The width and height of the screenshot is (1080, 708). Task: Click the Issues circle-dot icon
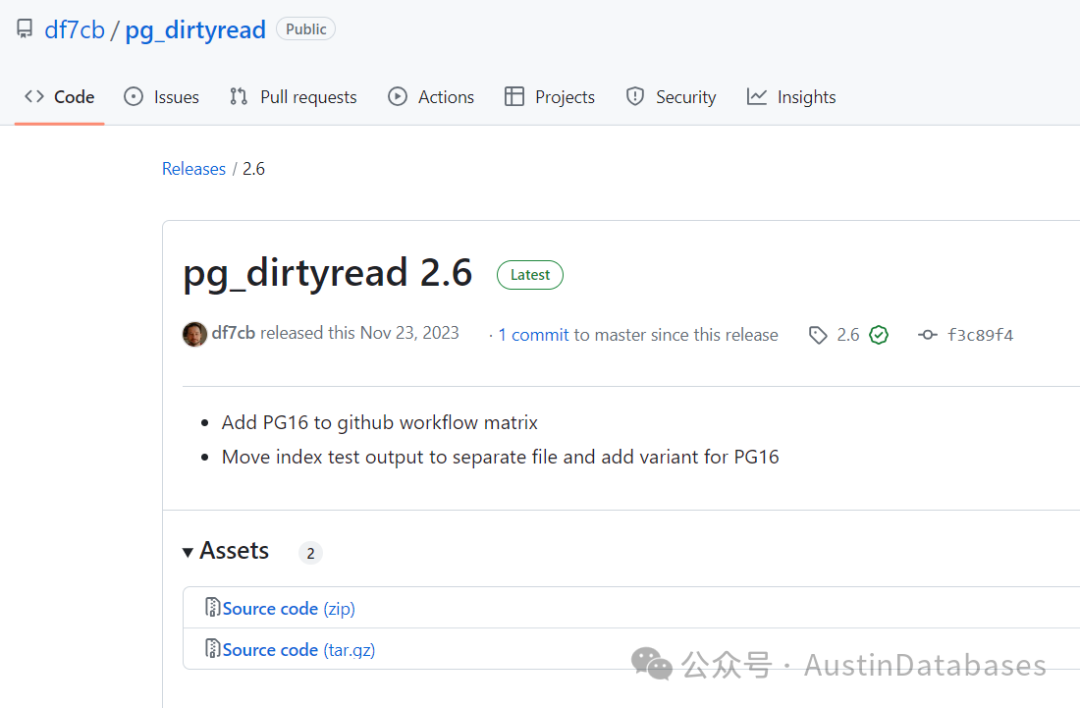[x=133, y=96]
